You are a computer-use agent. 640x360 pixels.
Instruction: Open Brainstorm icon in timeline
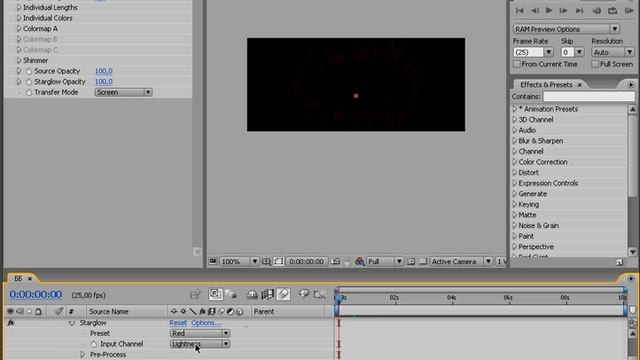(304, 294)
